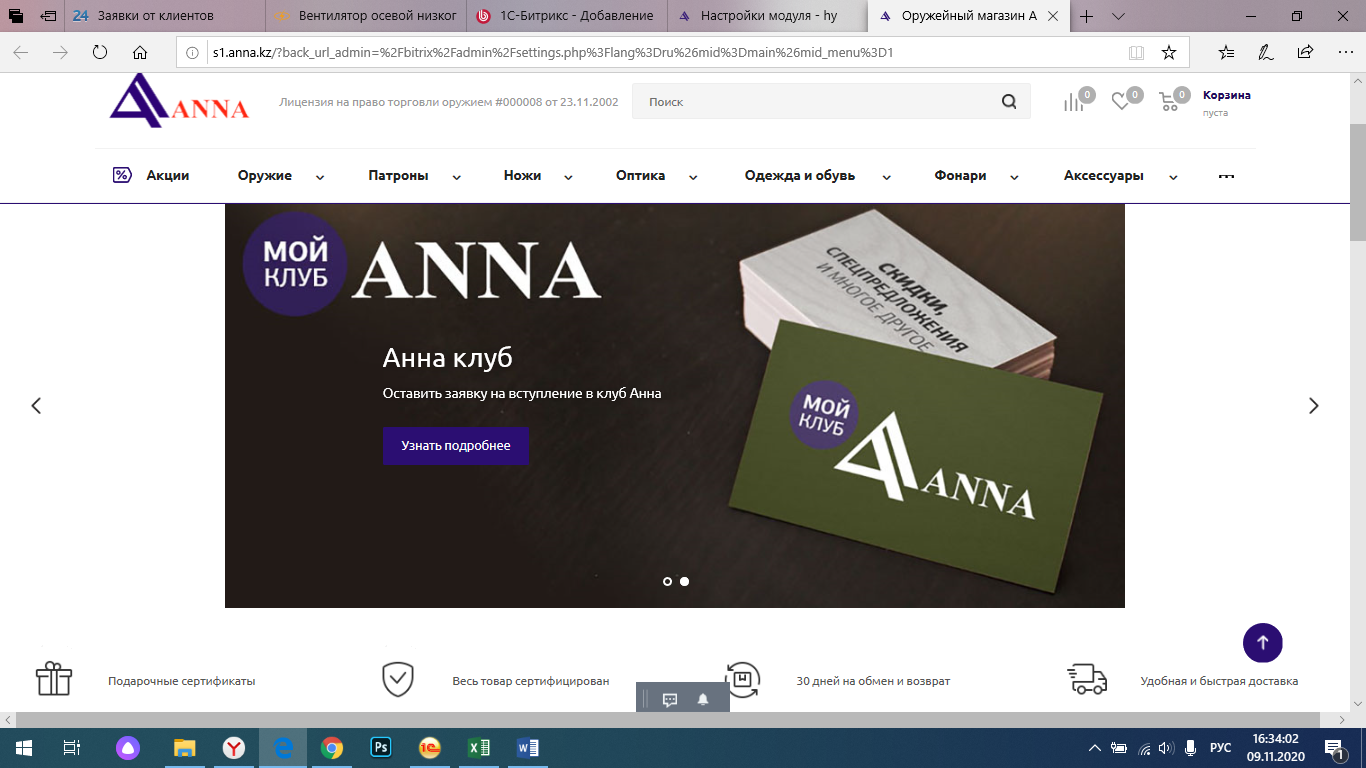Go back in the browser

coord(21,52)
